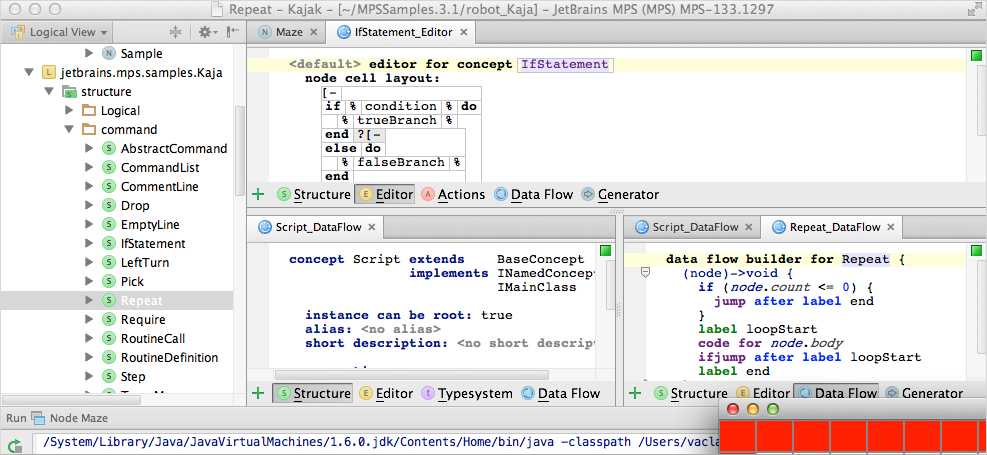Click the hide panel icon in Logical View
The width and height of the screenshot is (987, 455).
coord(233,32)
